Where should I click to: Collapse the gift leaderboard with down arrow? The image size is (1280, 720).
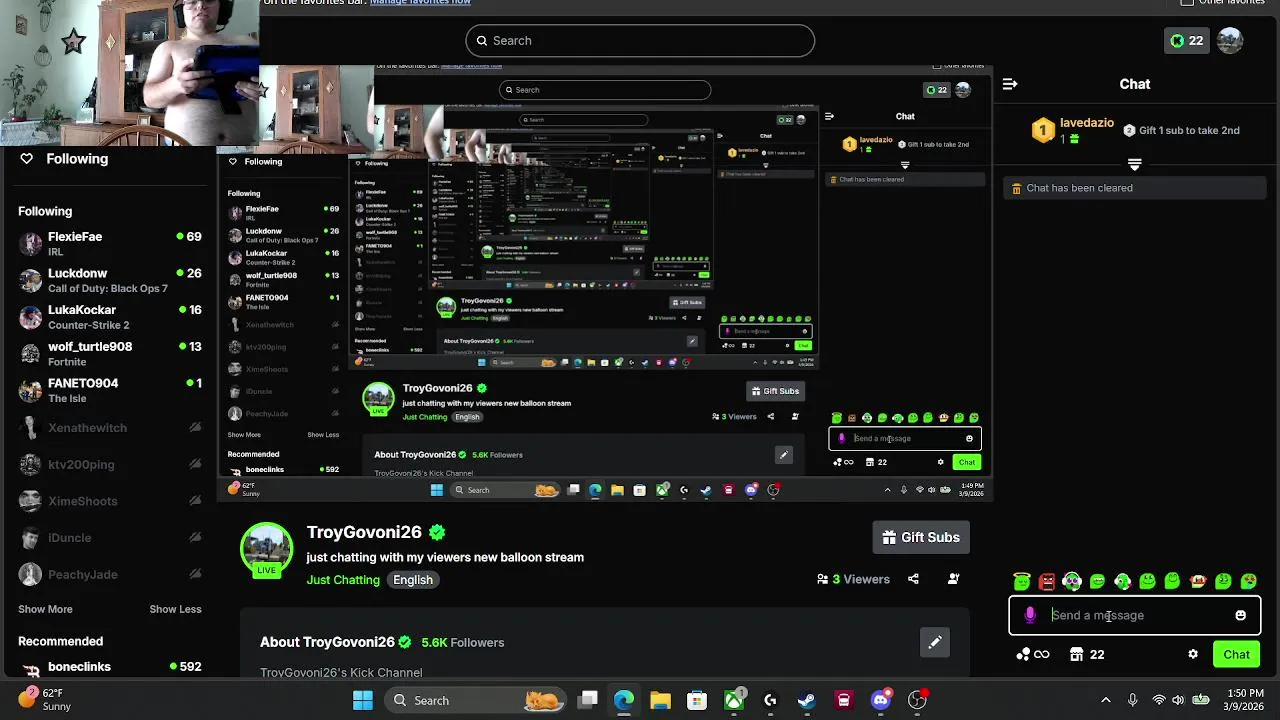1134,164
